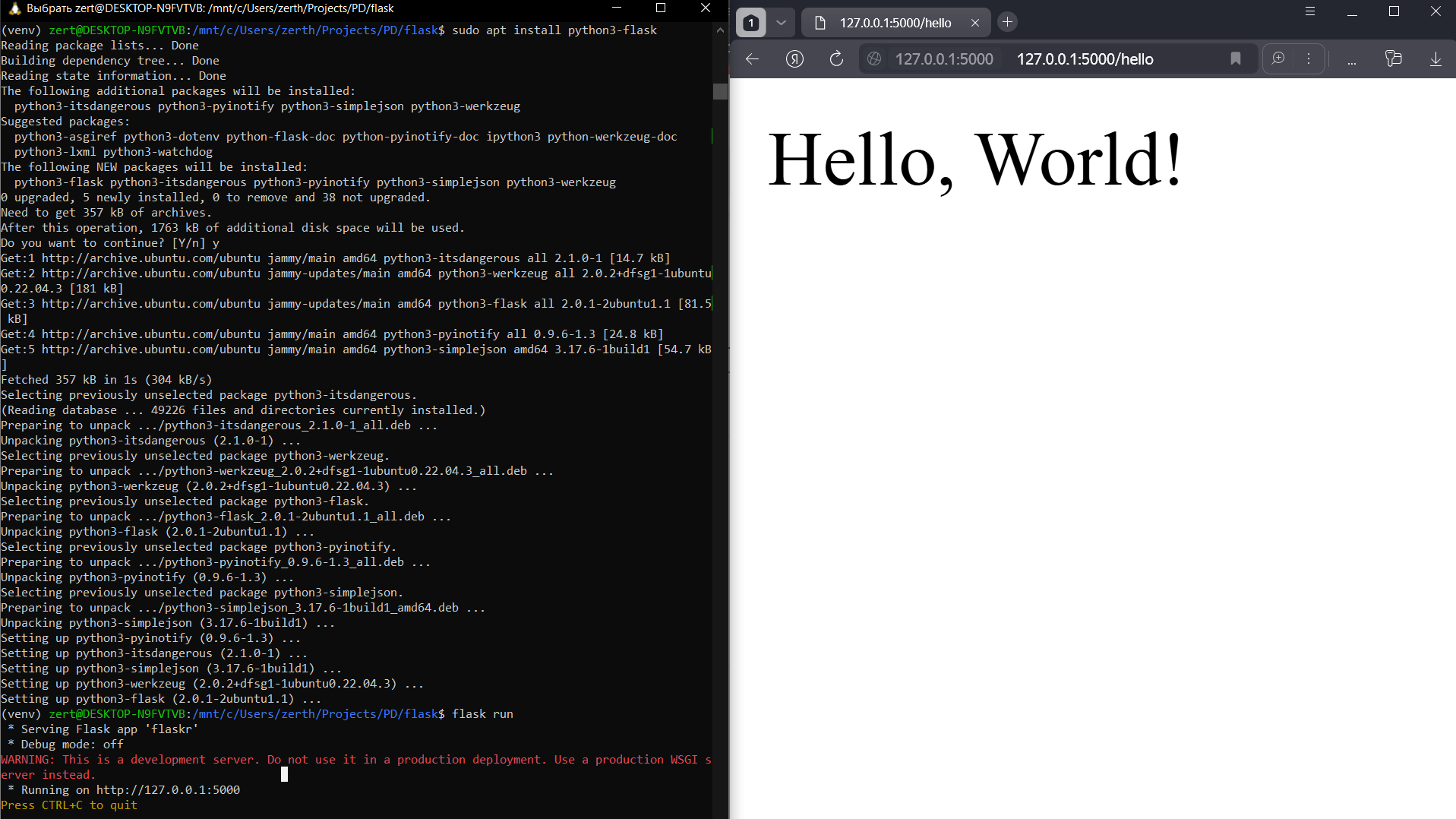Click 'Fetched 357 kB in 1s' line

106,380
